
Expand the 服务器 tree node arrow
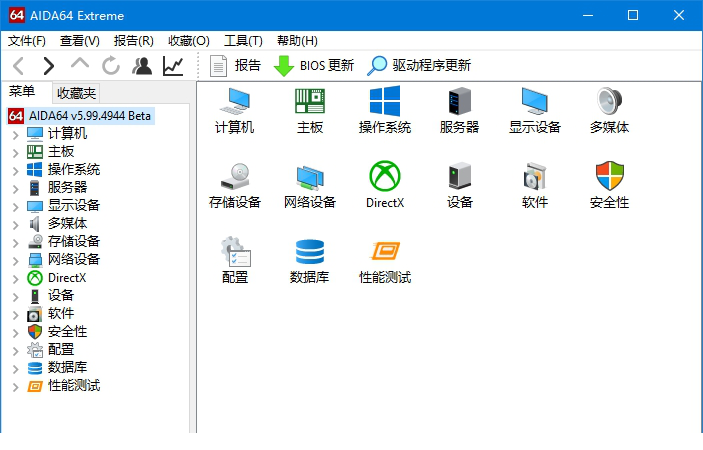point(16,189)
